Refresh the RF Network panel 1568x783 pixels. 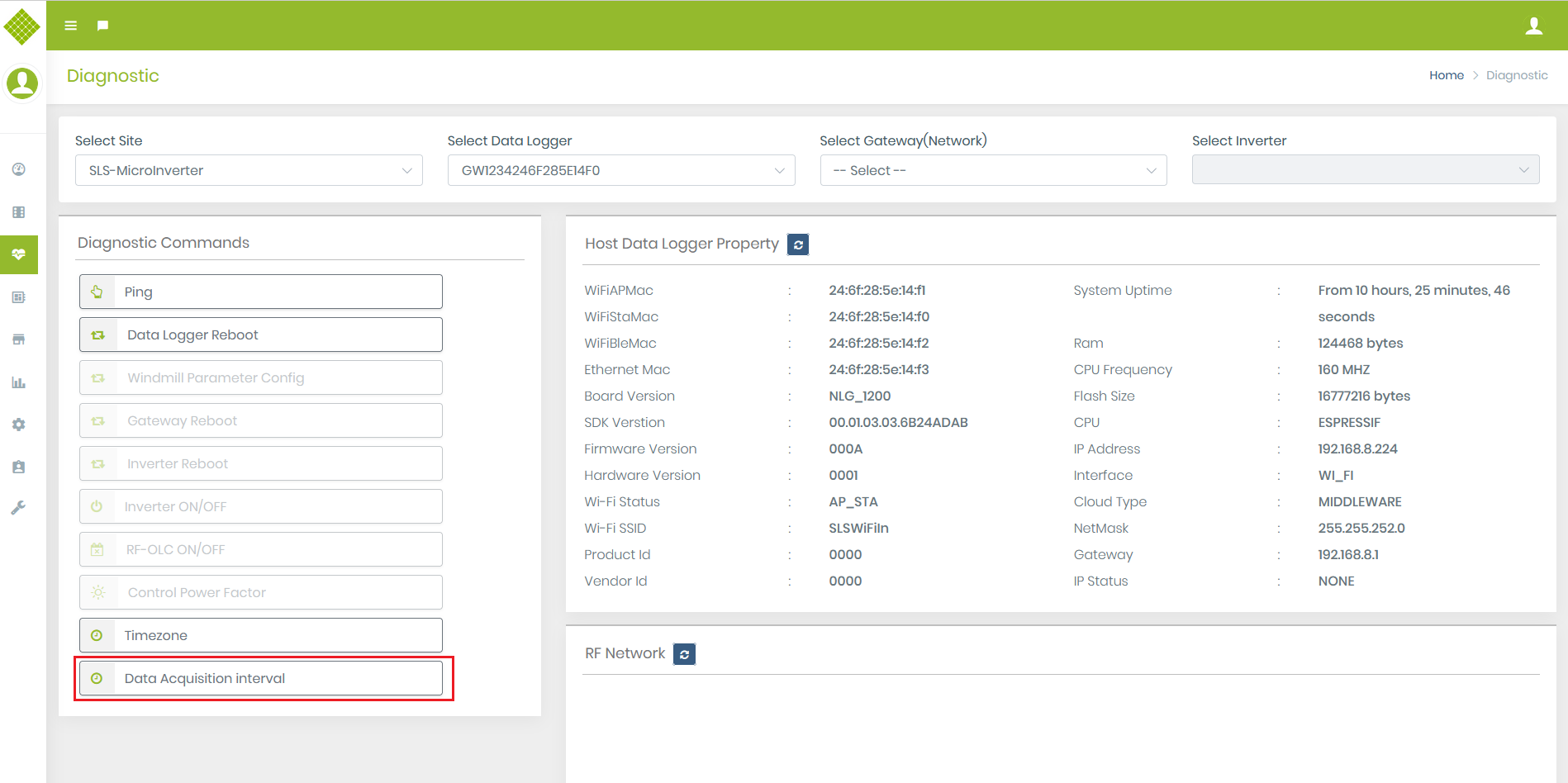[x=684, y=654]
